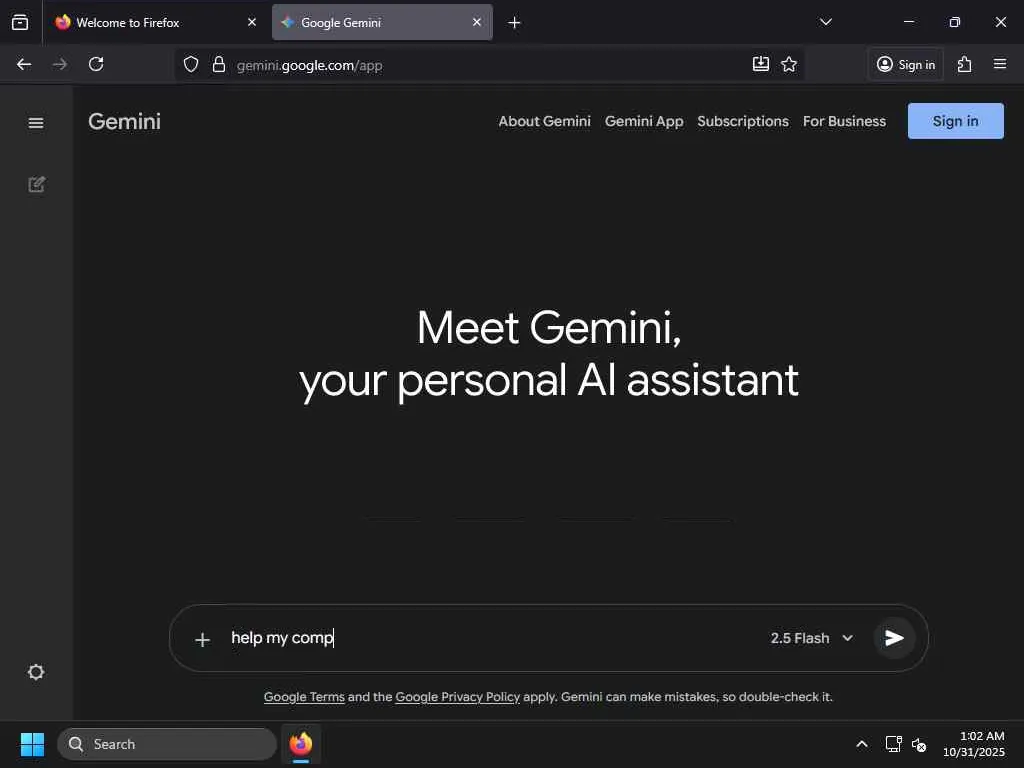The height and width of the screenshot is (768, 1024).
Task: Open the tracking protection shield
Action: click(x=191, y=65)
